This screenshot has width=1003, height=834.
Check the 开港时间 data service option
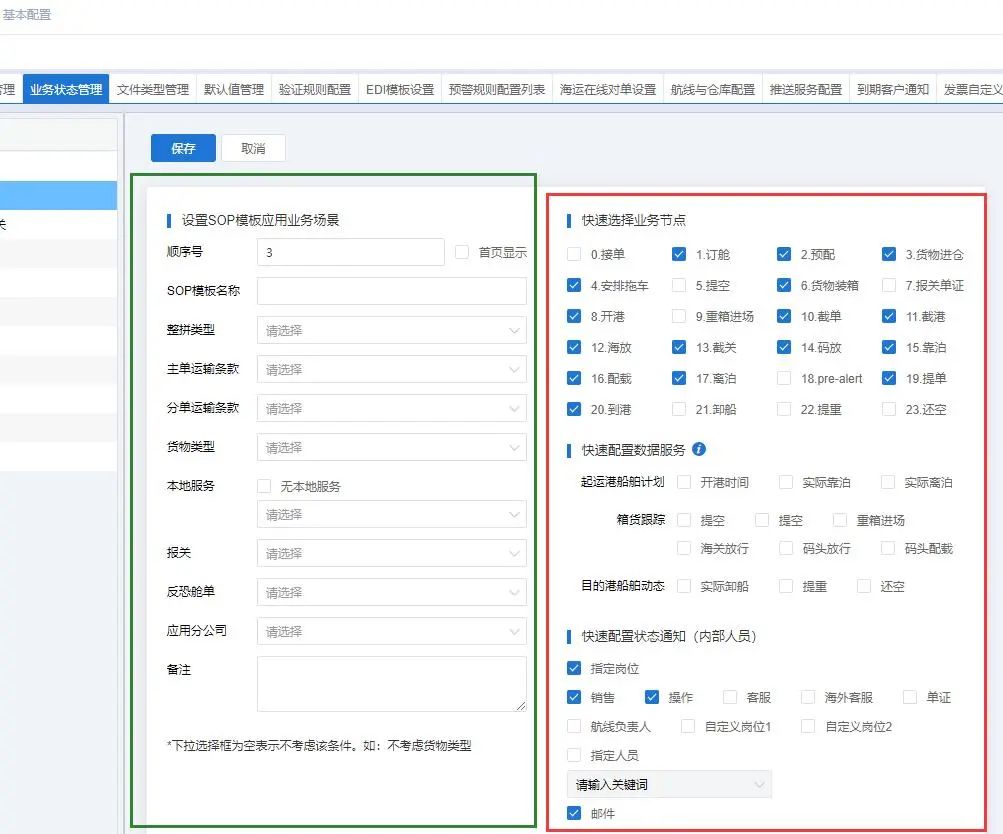click(x=684, y=482)
